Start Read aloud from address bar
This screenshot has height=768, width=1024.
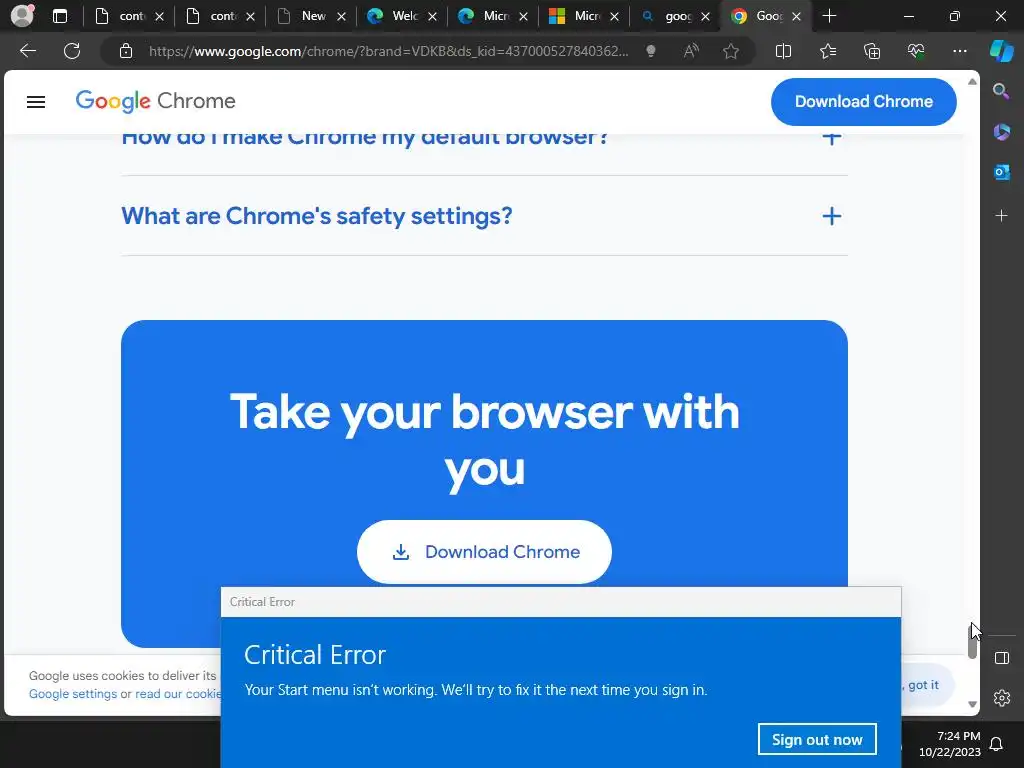(691, 51)
